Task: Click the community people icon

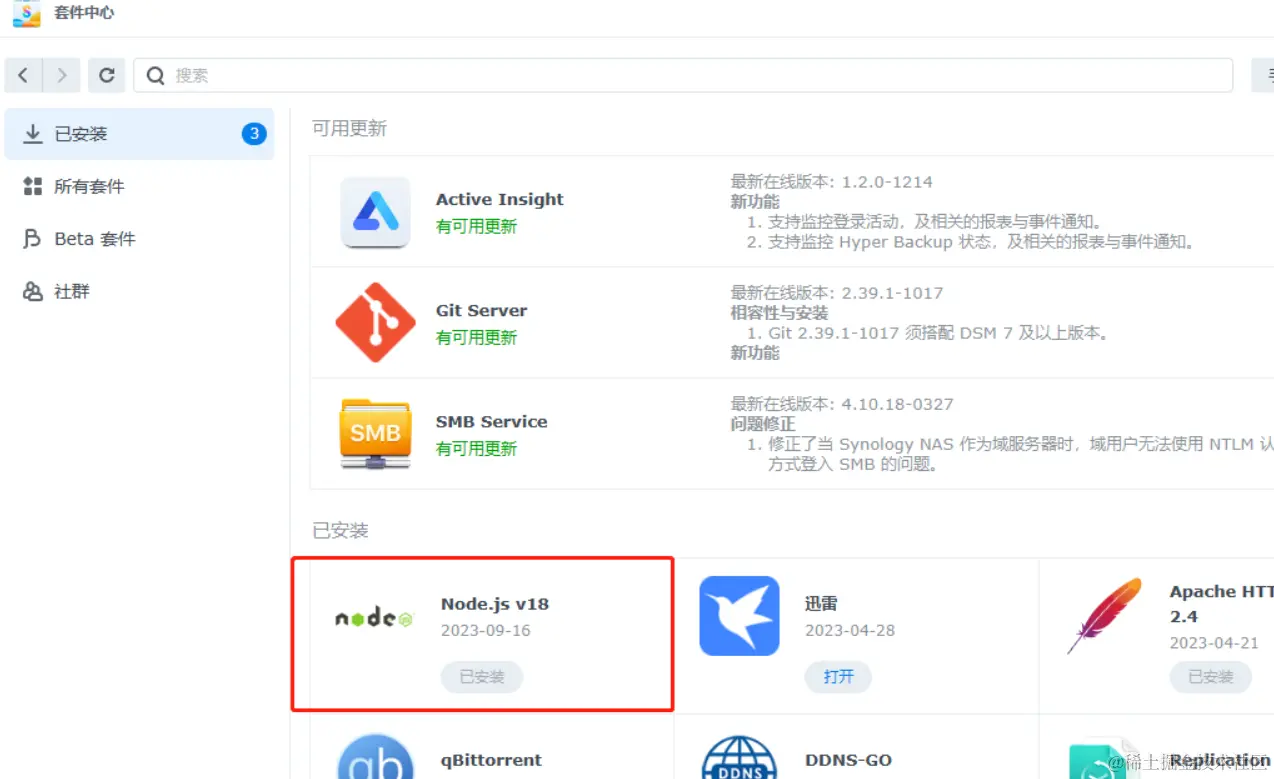Action: click(x=33, y=292)
